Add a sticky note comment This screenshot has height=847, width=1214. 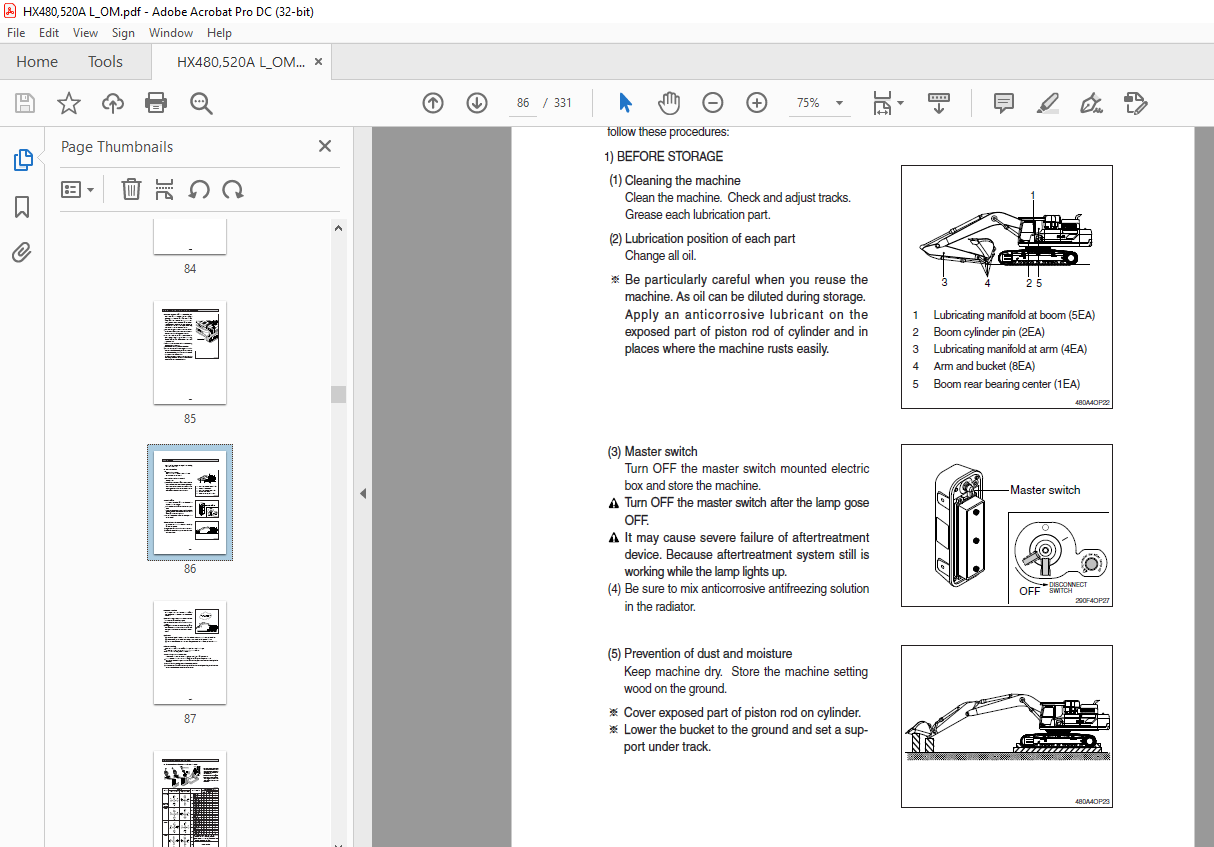(1004, 103)
